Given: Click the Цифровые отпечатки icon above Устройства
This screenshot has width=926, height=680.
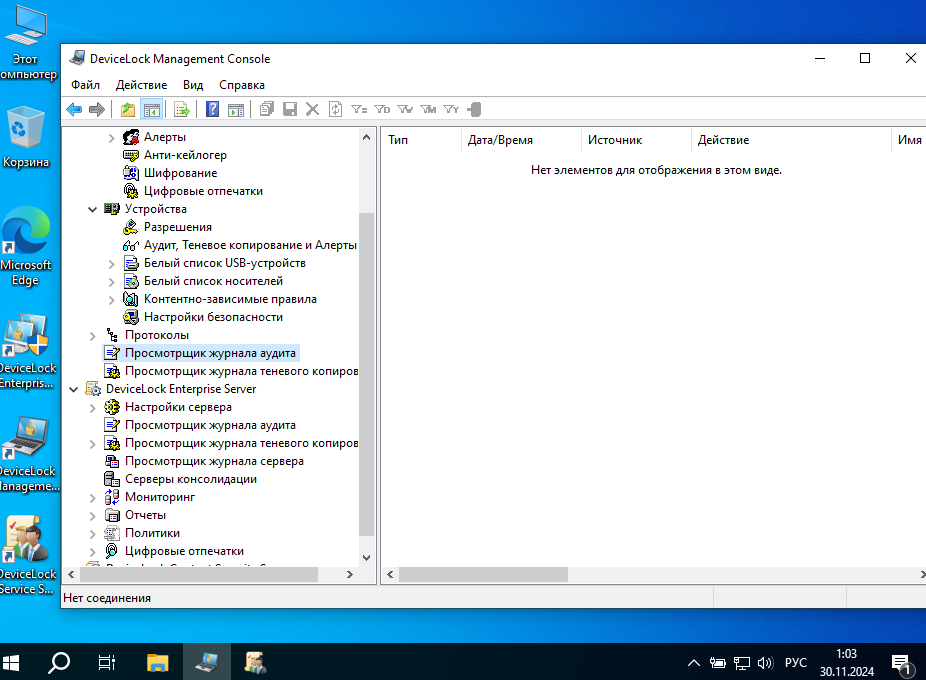Looking at the screenshot, I should tap(131, 191).
